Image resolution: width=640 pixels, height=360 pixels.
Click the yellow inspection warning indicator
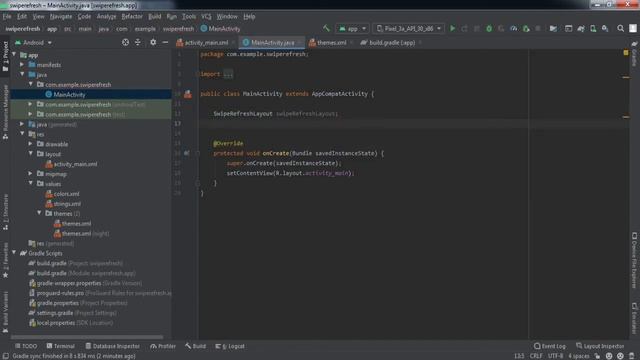pos(626,53)
